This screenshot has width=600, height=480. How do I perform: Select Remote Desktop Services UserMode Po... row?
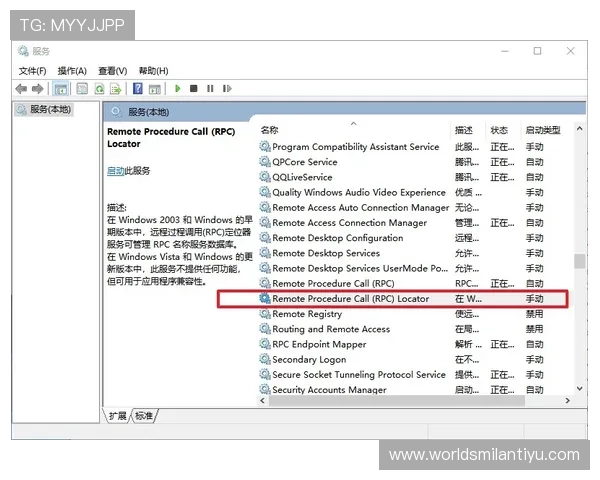(x=414, y=268)
